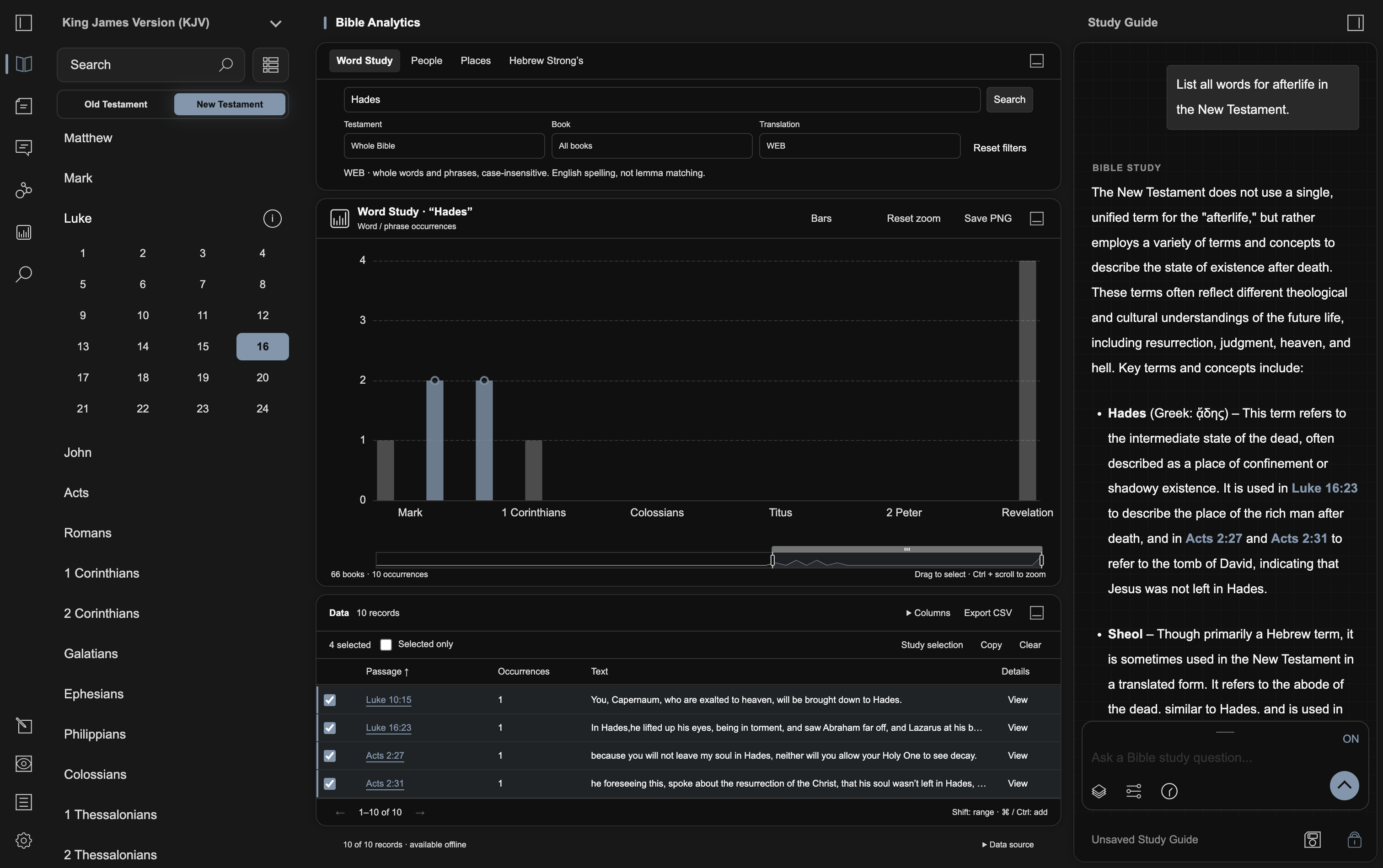Viewport: 1383px width, 868px height.
Task: Click the Search button next to Hades
Action: [x=1009, y=99]
